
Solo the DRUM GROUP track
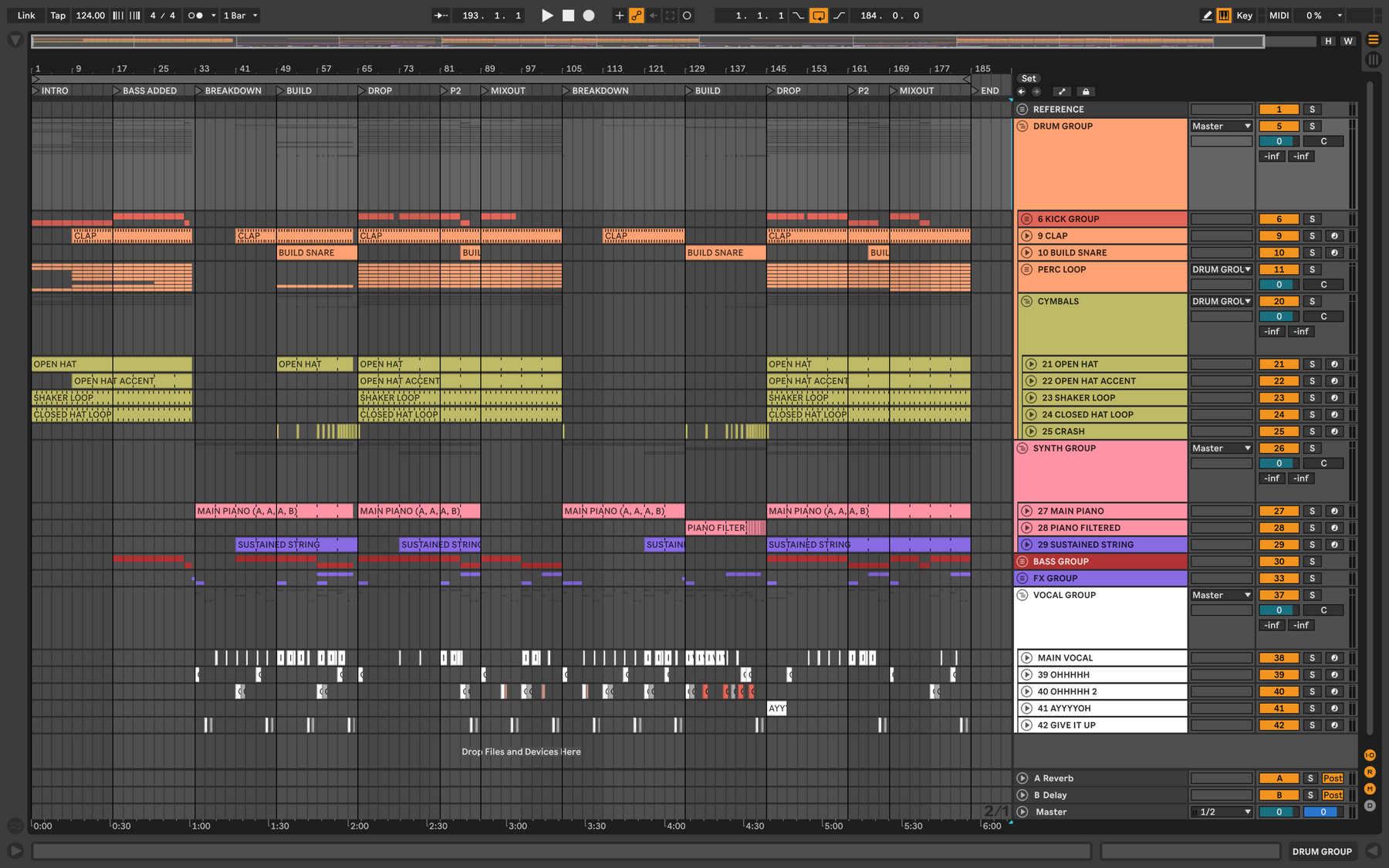[x=1312, y=127]
